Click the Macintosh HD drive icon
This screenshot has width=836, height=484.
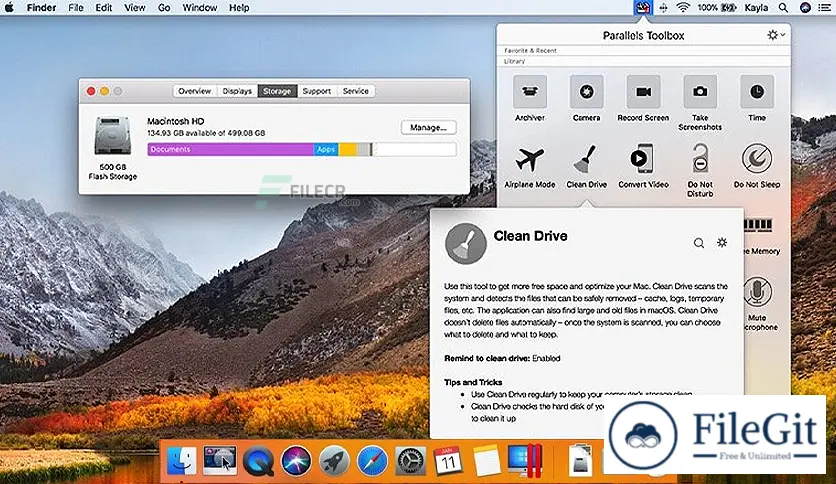click(112, 135)
